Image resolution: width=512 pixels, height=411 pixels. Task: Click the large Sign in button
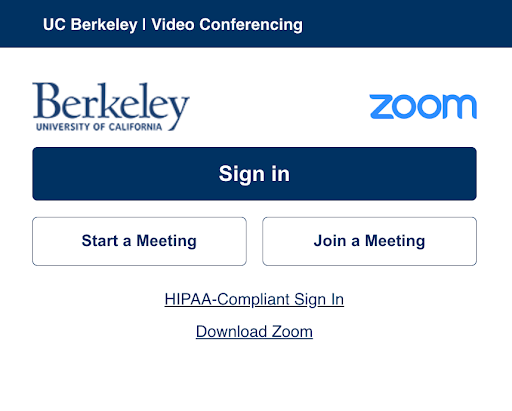(x=254, y=174)
